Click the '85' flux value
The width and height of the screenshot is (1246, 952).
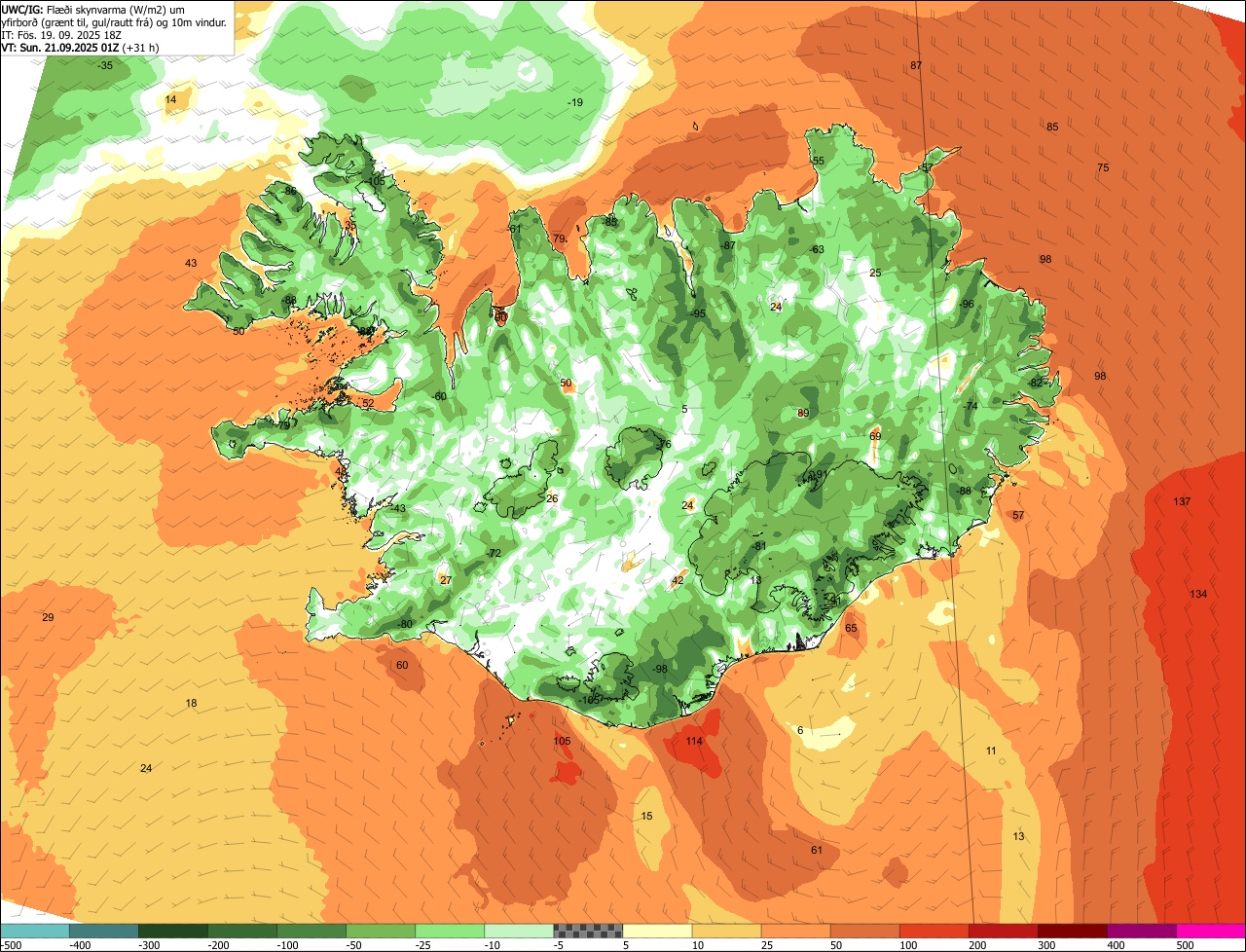(x=1052, y=127)
